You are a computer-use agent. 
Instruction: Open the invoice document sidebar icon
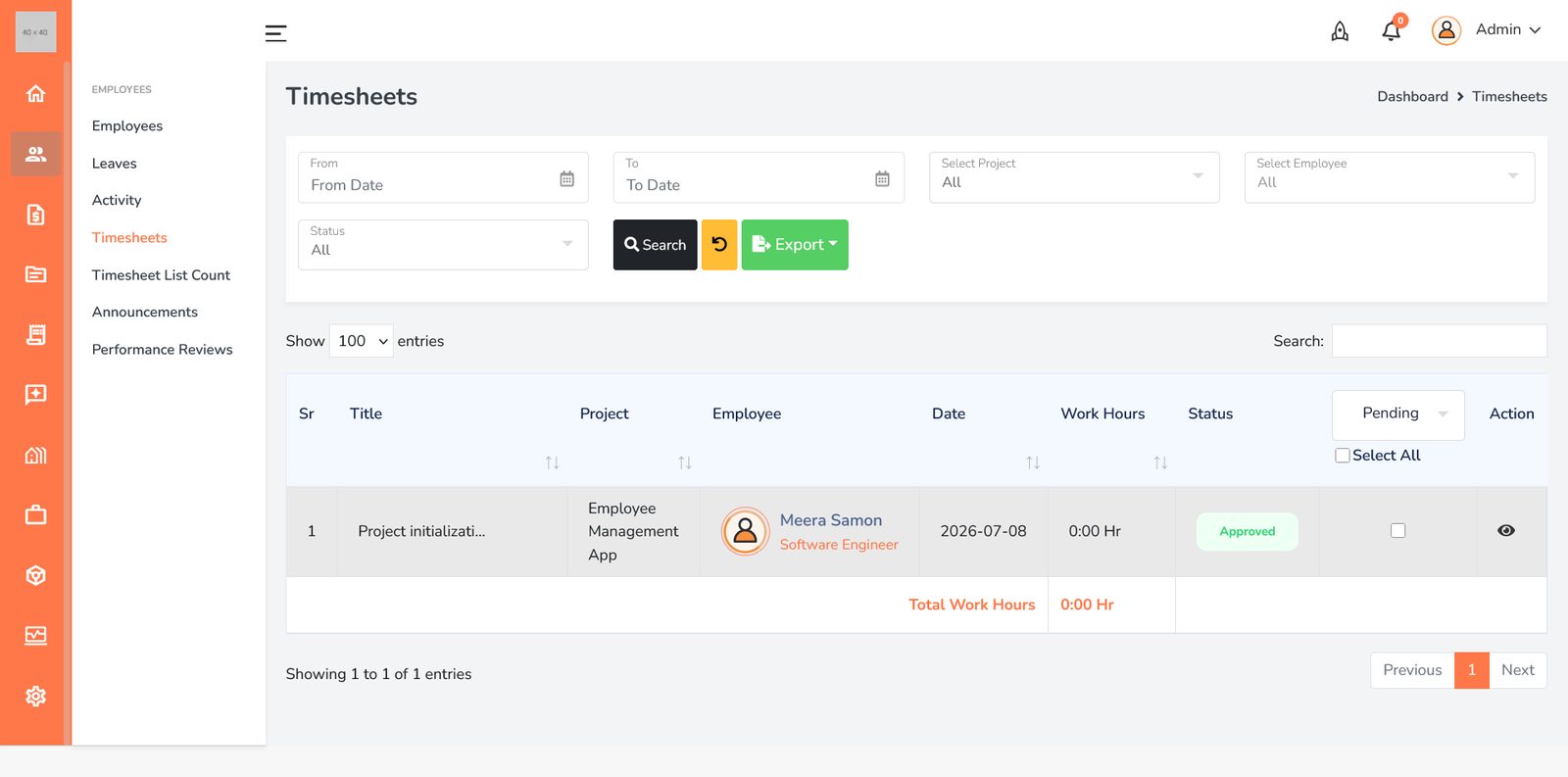coord(35,214)
